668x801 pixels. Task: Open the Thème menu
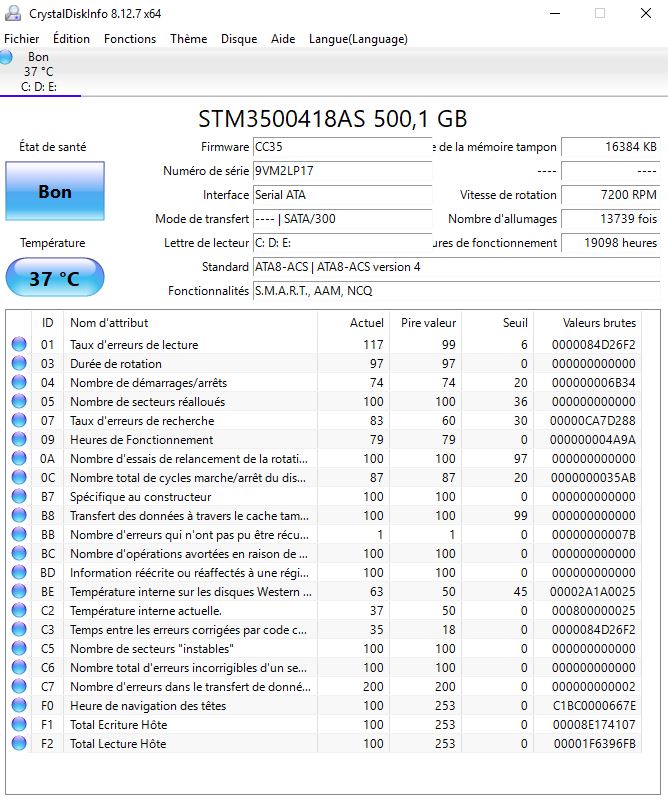188,39
